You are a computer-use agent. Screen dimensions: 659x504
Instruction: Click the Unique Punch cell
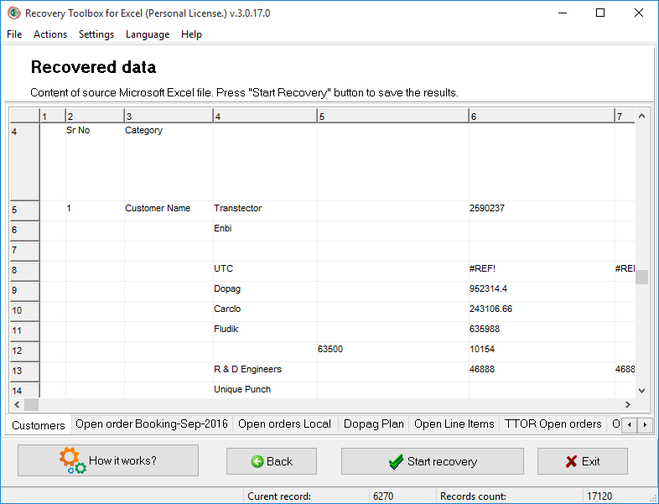(265, 390)
